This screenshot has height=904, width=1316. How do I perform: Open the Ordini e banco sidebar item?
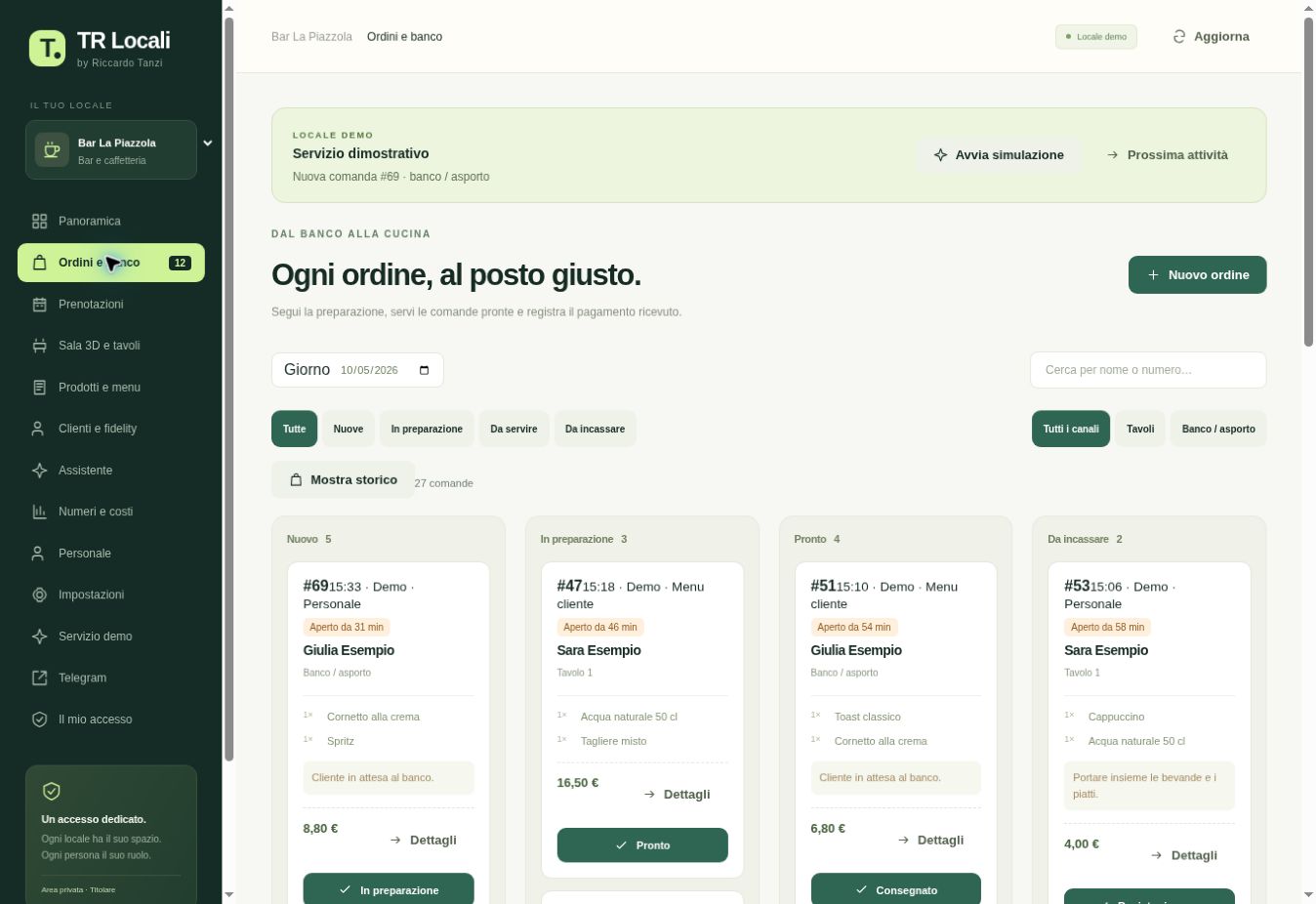pos(111,263)
